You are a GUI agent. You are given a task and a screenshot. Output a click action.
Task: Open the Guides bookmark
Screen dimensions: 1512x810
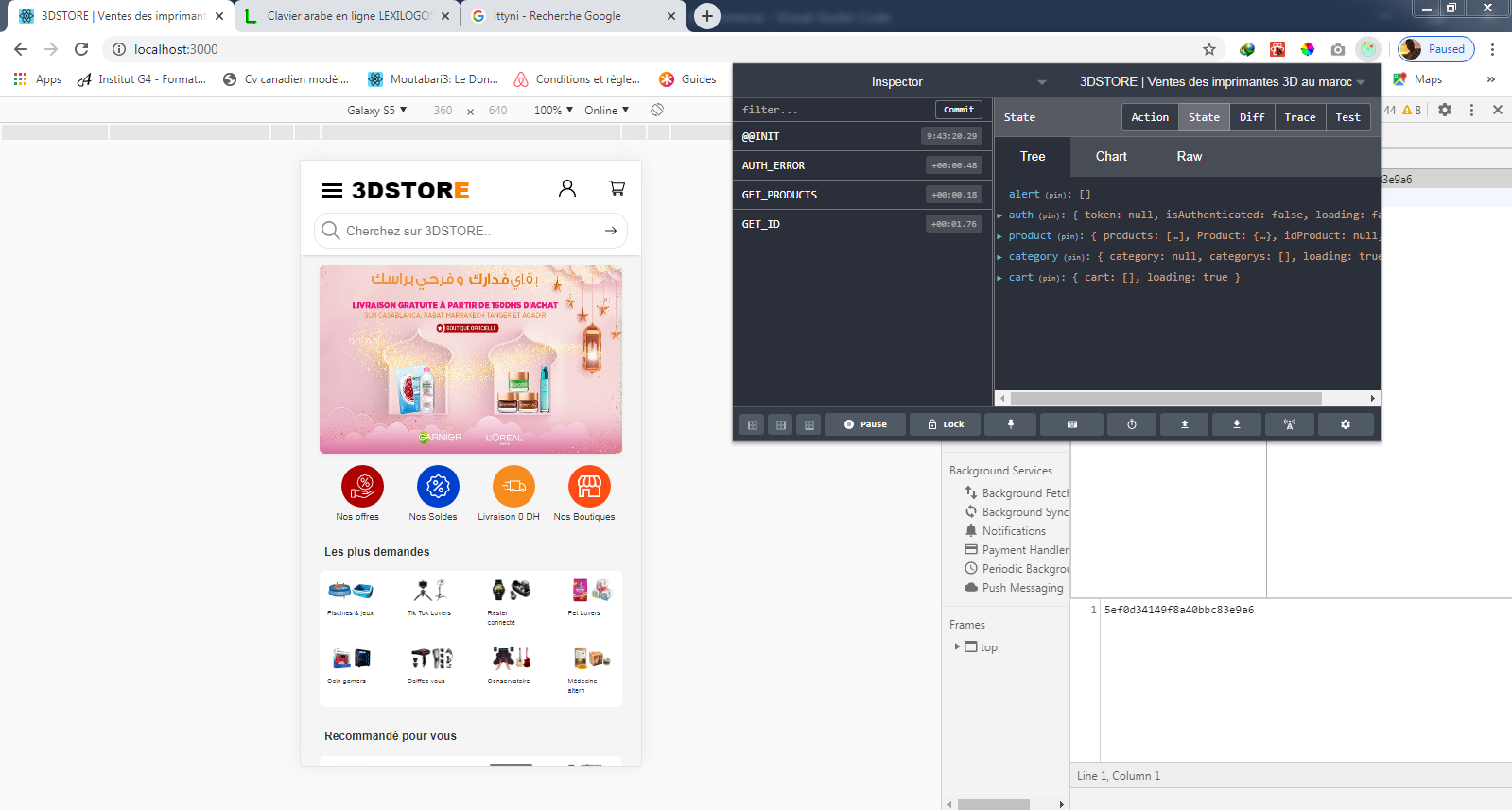[x=687, y=79]
